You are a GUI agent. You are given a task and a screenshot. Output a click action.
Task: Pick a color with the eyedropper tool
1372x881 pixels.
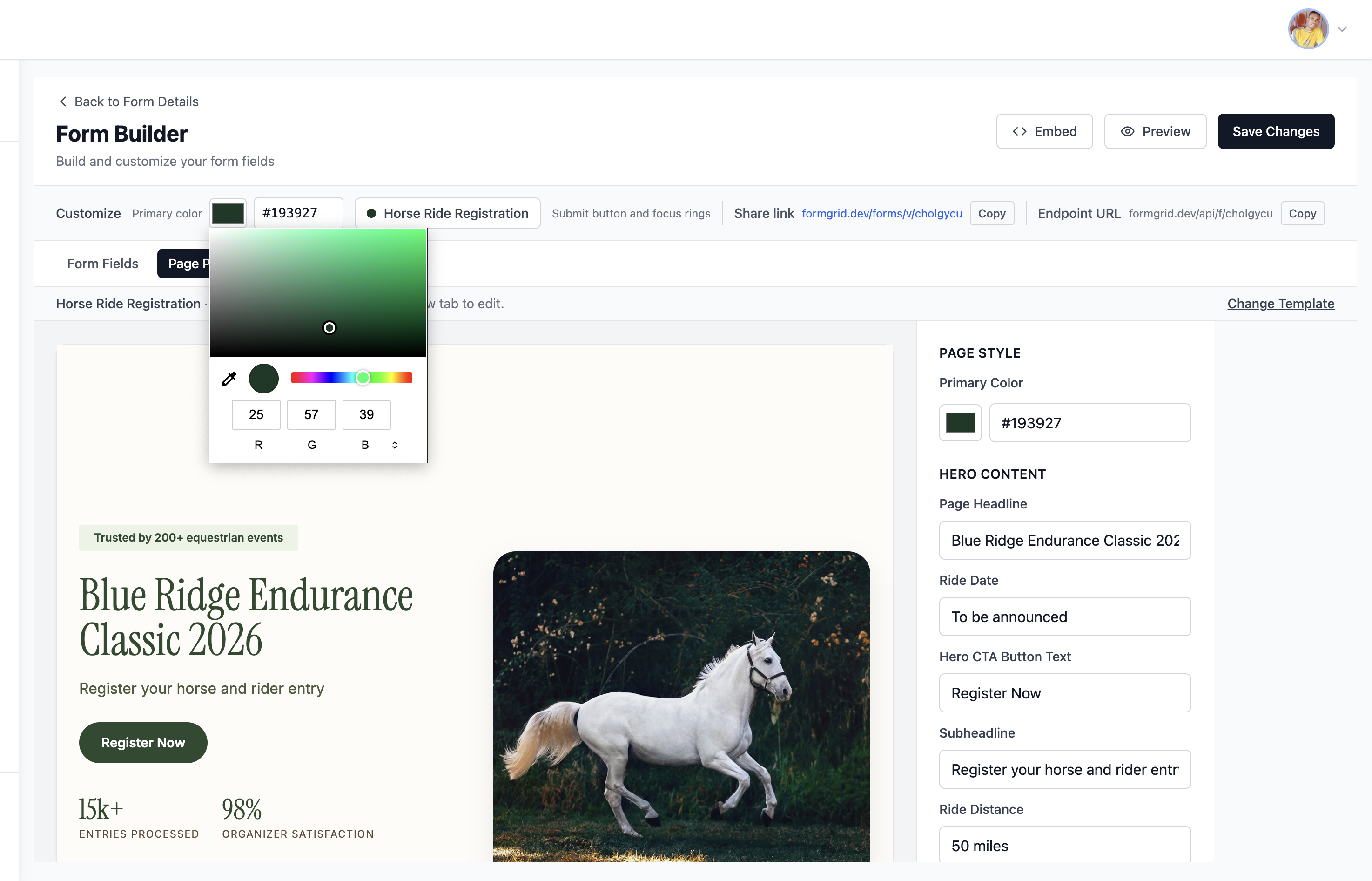(229, 378)
